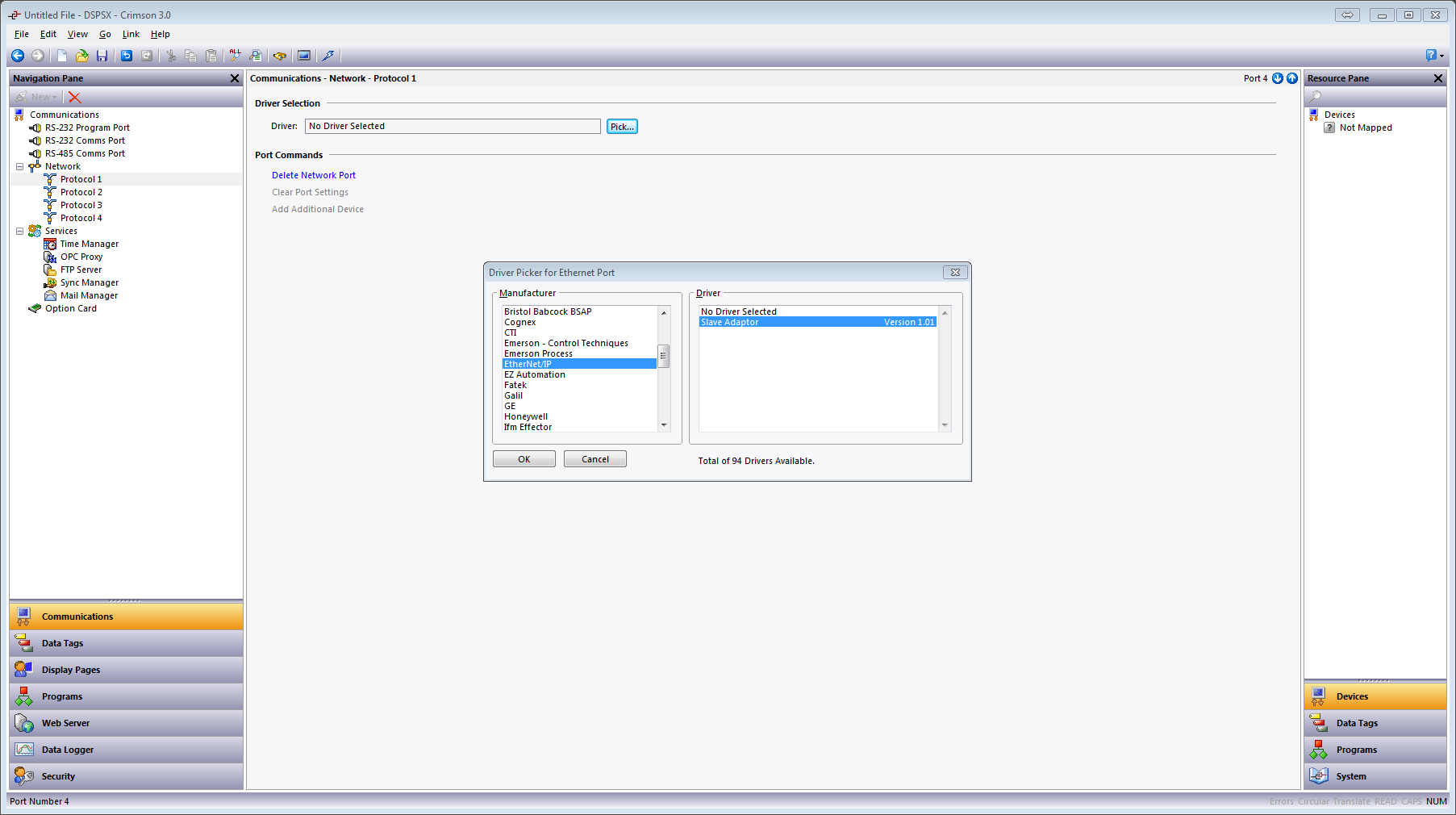Select Protocol 2 in the tree
Image resolution: width=1456 pixels, height=815 pixels.
coord(81,192)
